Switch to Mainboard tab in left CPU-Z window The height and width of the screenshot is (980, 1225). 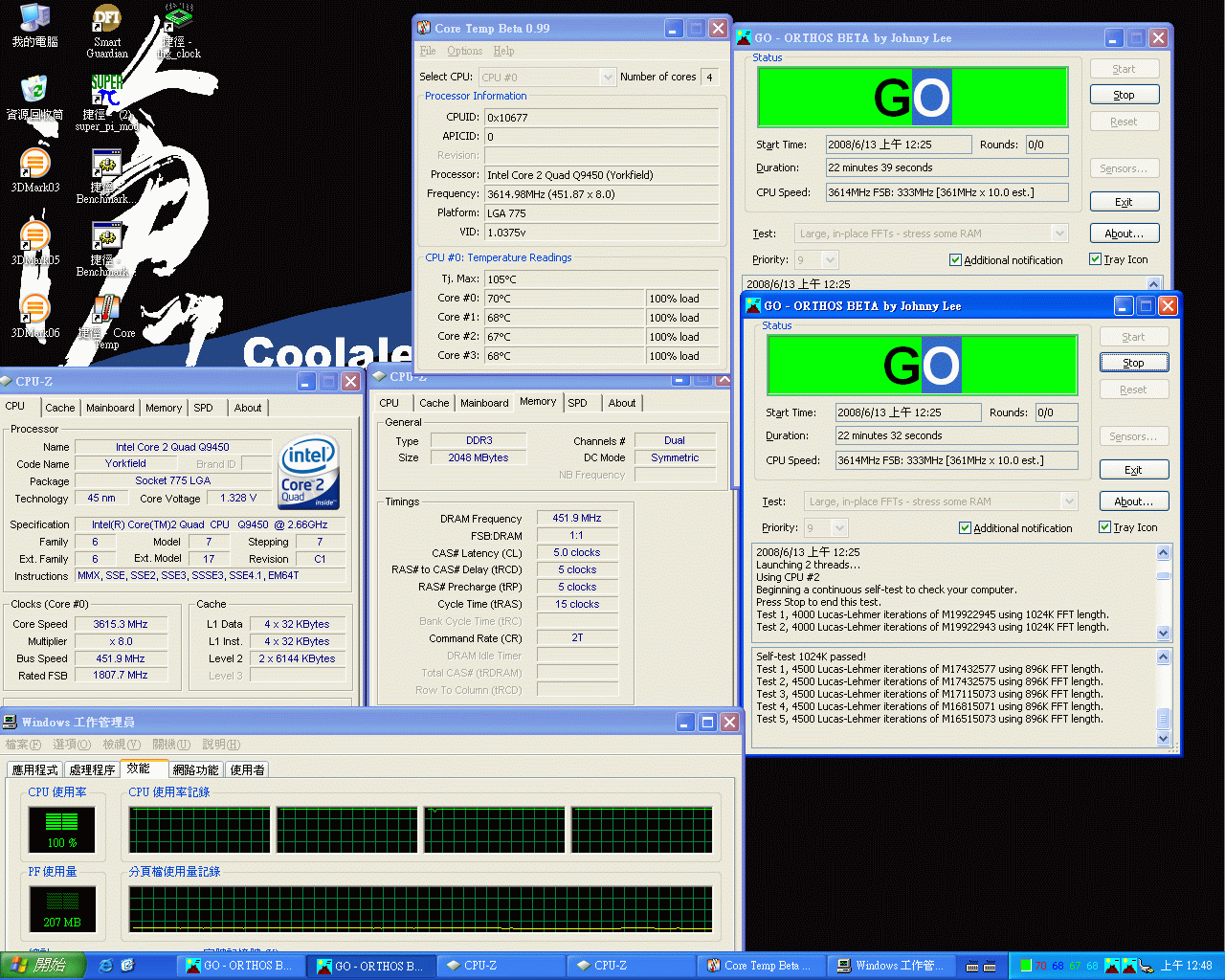[x=110, y=408]
